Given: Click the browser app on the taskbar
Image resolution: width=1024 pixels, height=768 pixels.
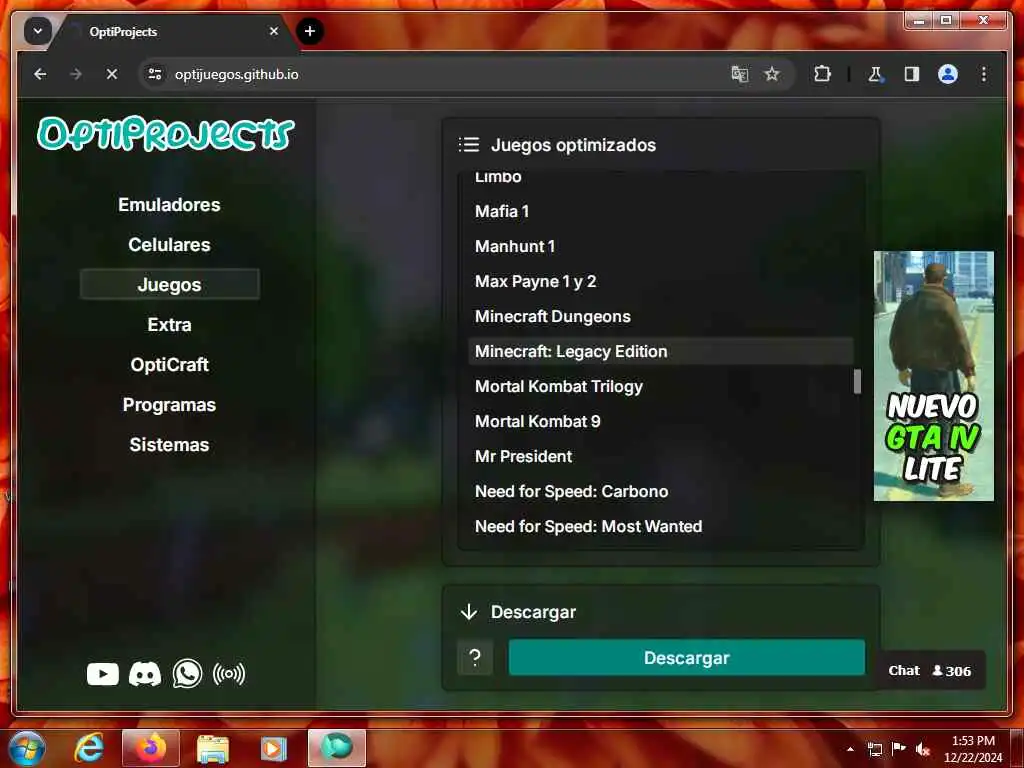Looking at the screenshot, I should point(336,748).
